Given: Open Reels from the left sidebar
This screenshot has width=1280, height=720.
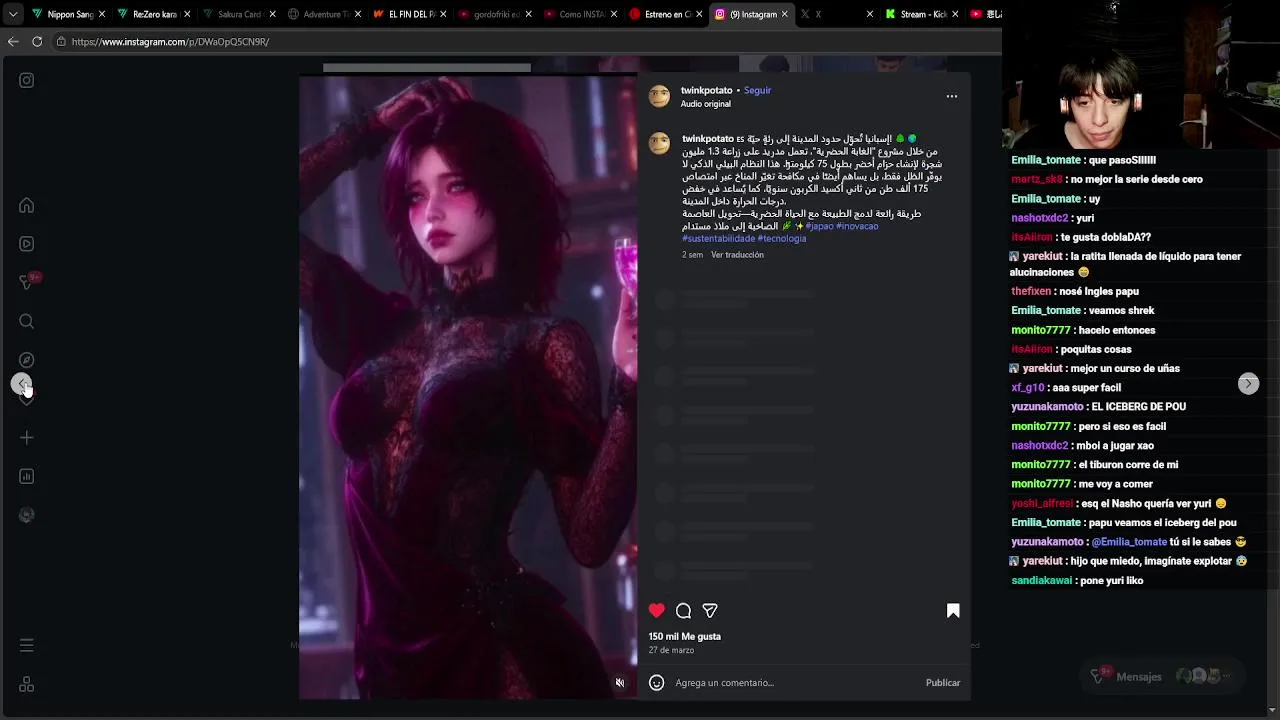Looking at the screenshot, I should [27, 244].
